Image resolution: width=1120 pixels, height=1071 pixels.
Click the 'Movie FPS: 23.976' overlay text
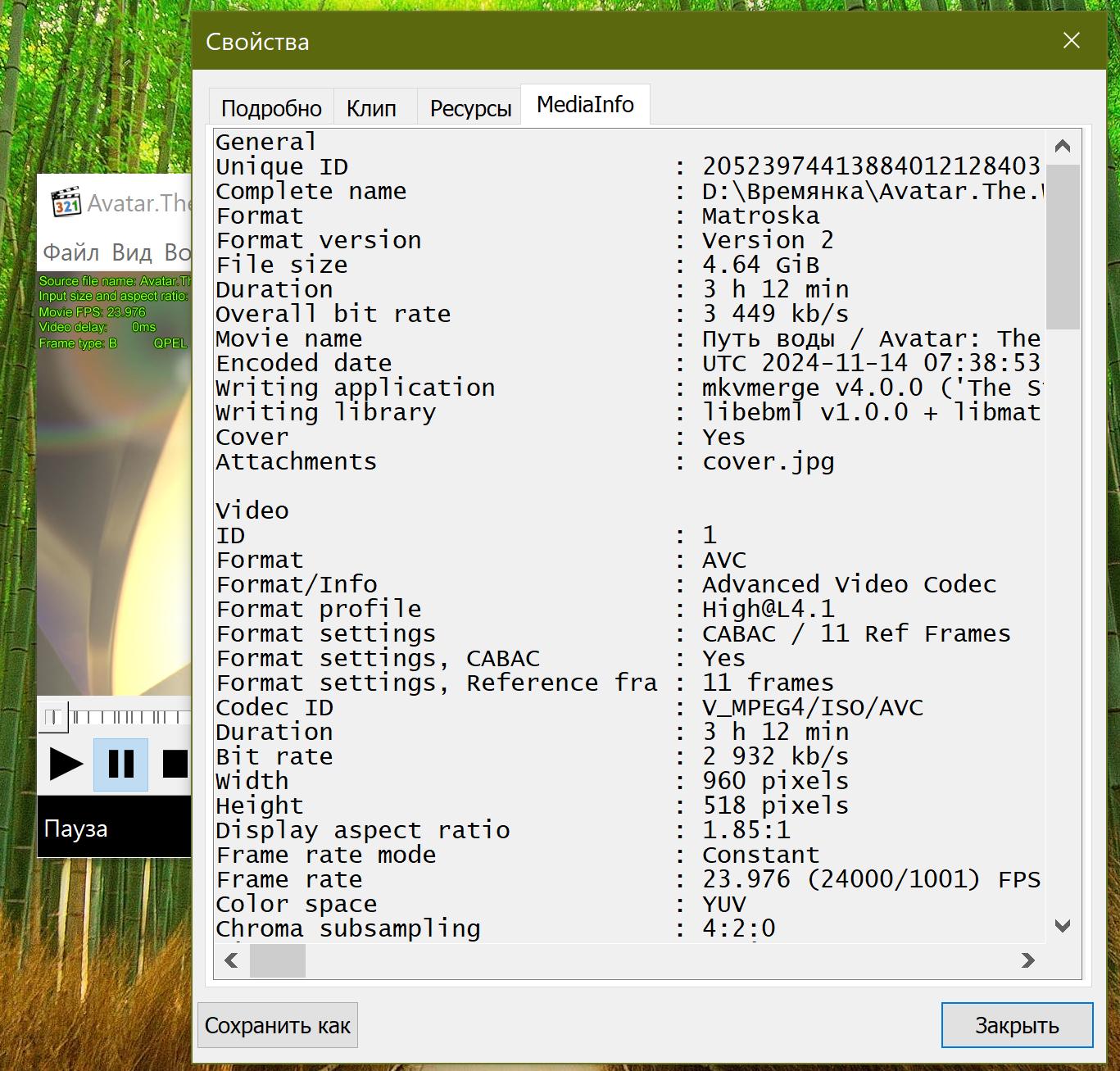click(92, 312)
